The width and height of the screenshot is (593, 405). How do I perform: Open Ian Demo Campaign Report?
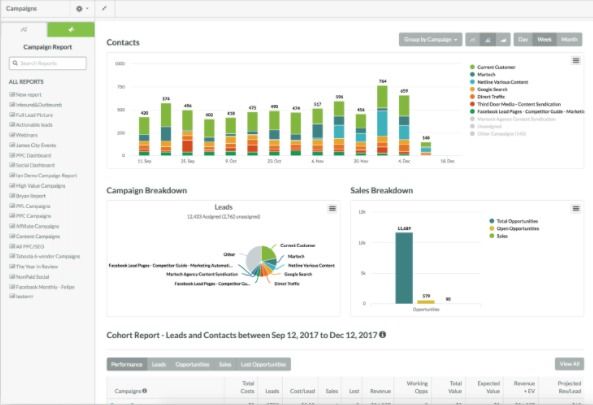(x=43, y=175)
